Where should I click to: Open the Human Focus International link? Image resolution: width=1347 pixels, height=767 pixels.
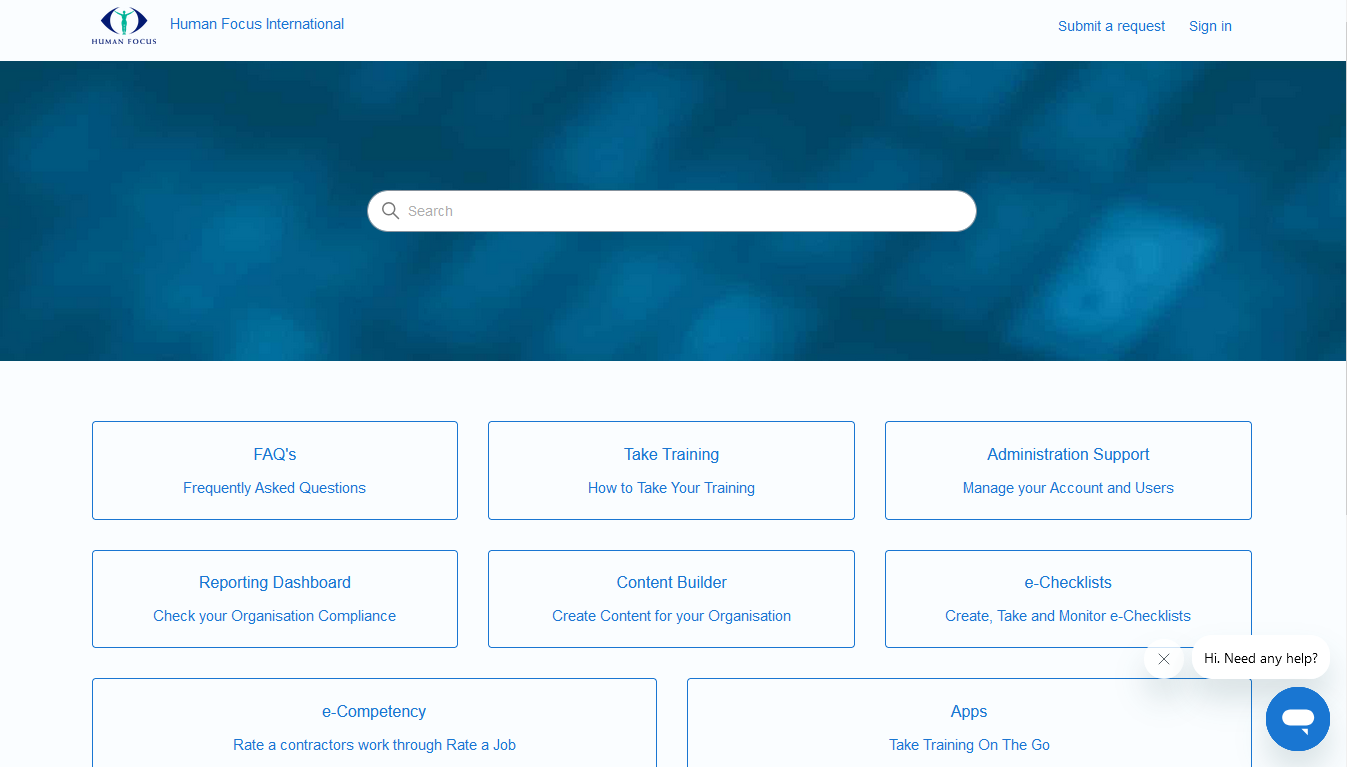point(257,24)
